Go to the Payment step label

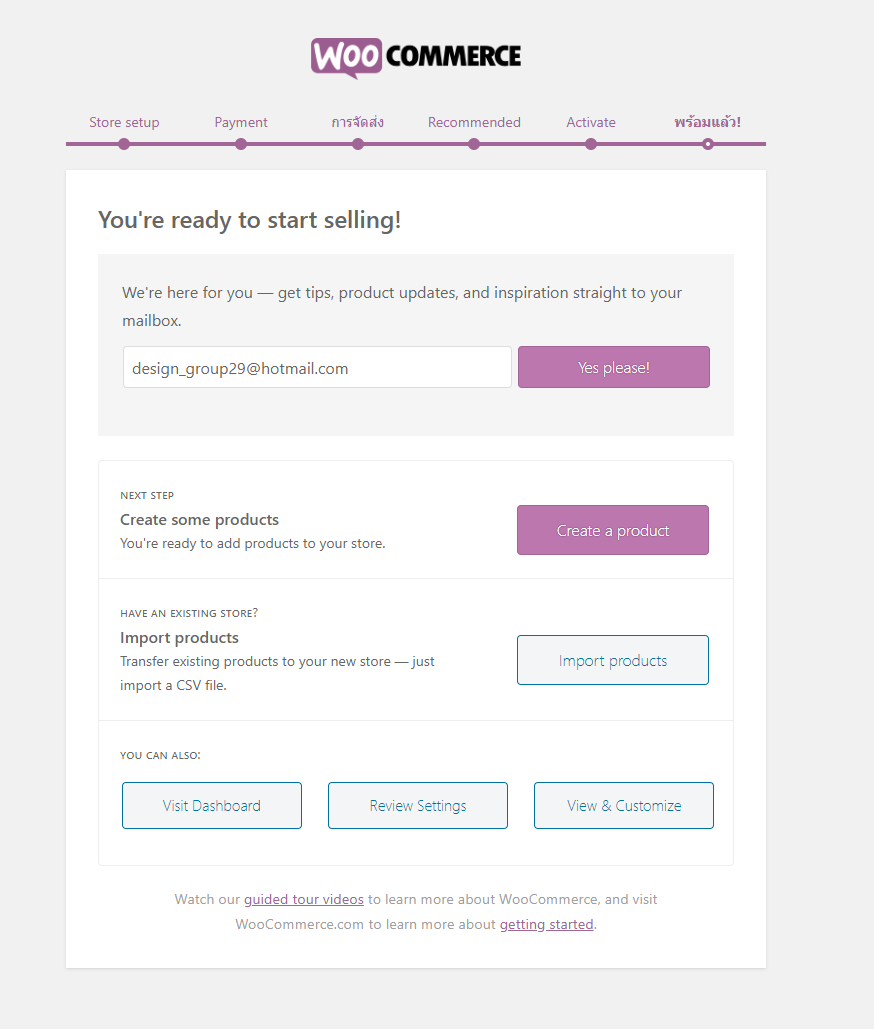point(241,122)
